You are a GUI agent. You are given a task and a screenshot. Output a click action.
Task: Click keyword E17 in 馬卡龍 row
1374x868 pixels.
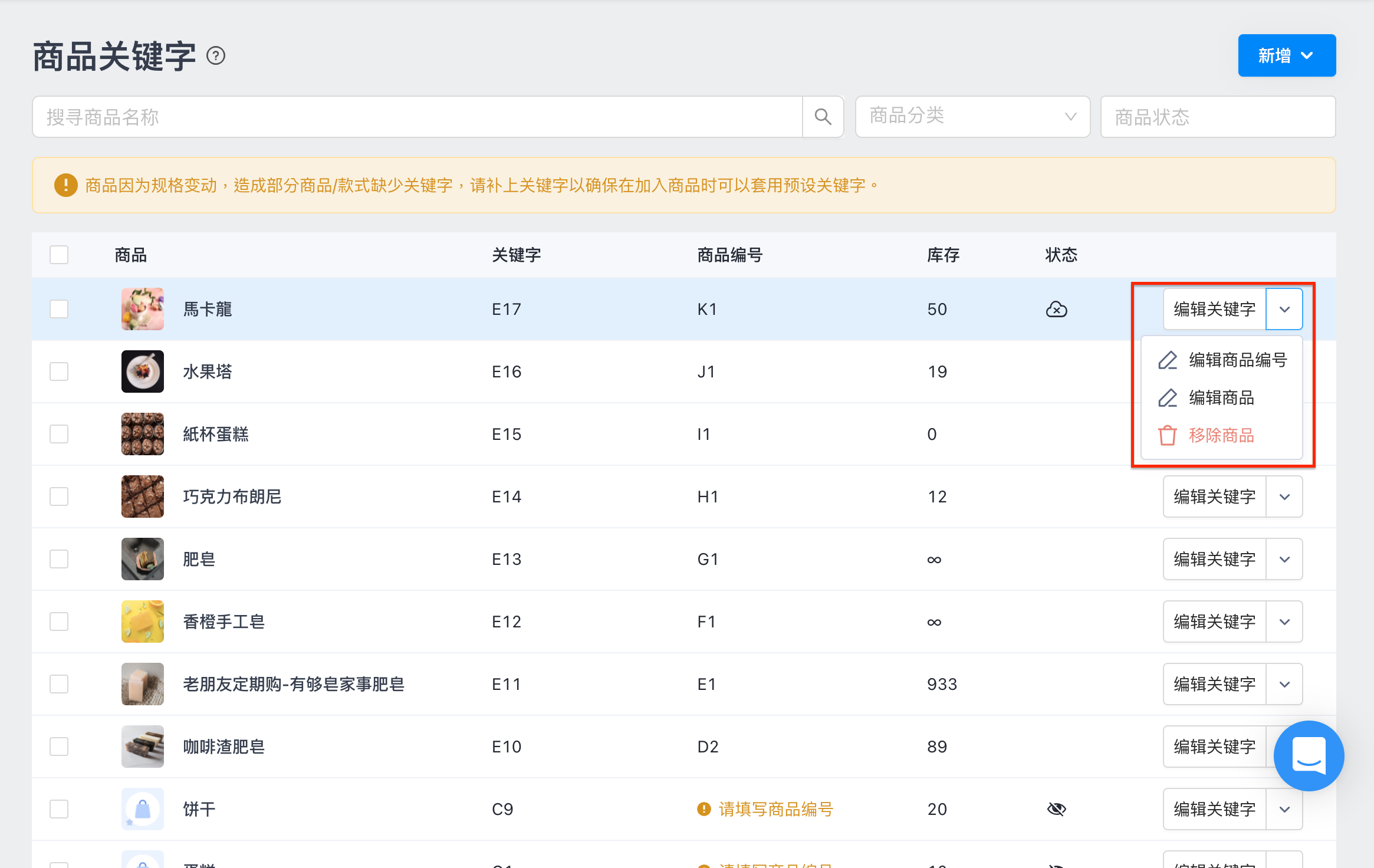[507, 309]
